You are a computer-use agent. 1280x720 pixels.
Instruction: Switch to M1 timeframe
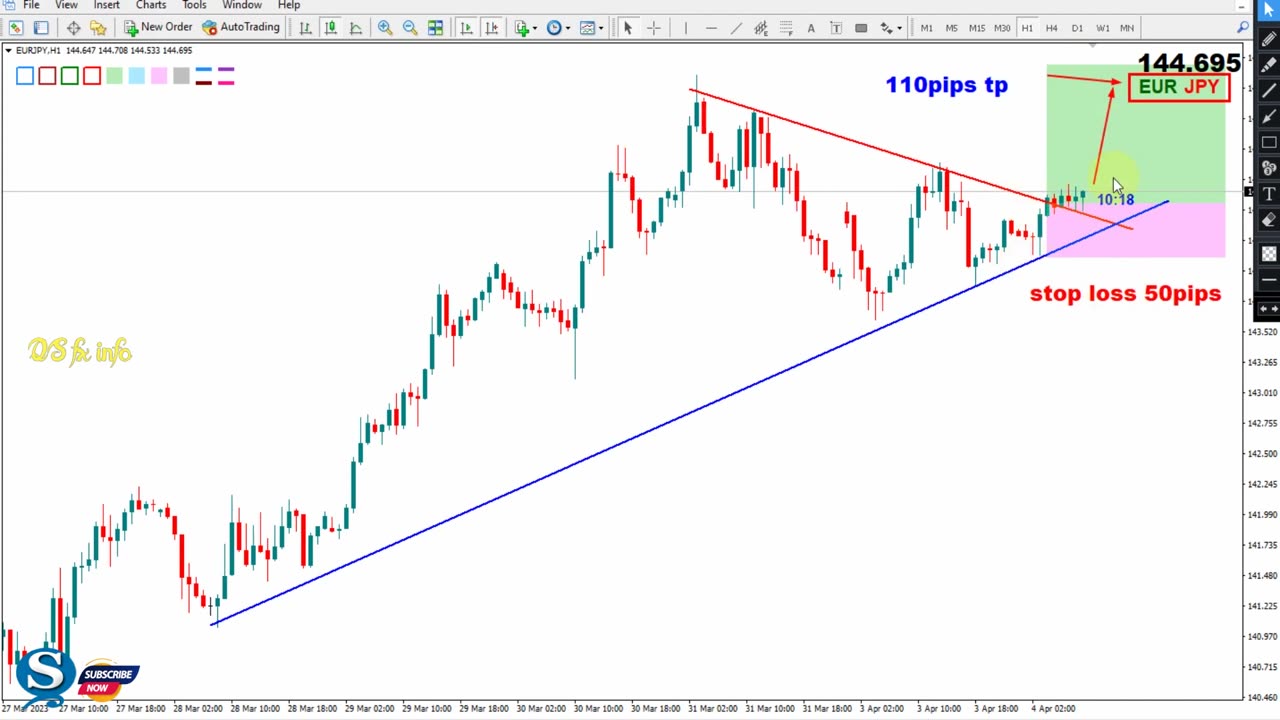point(926,28)
